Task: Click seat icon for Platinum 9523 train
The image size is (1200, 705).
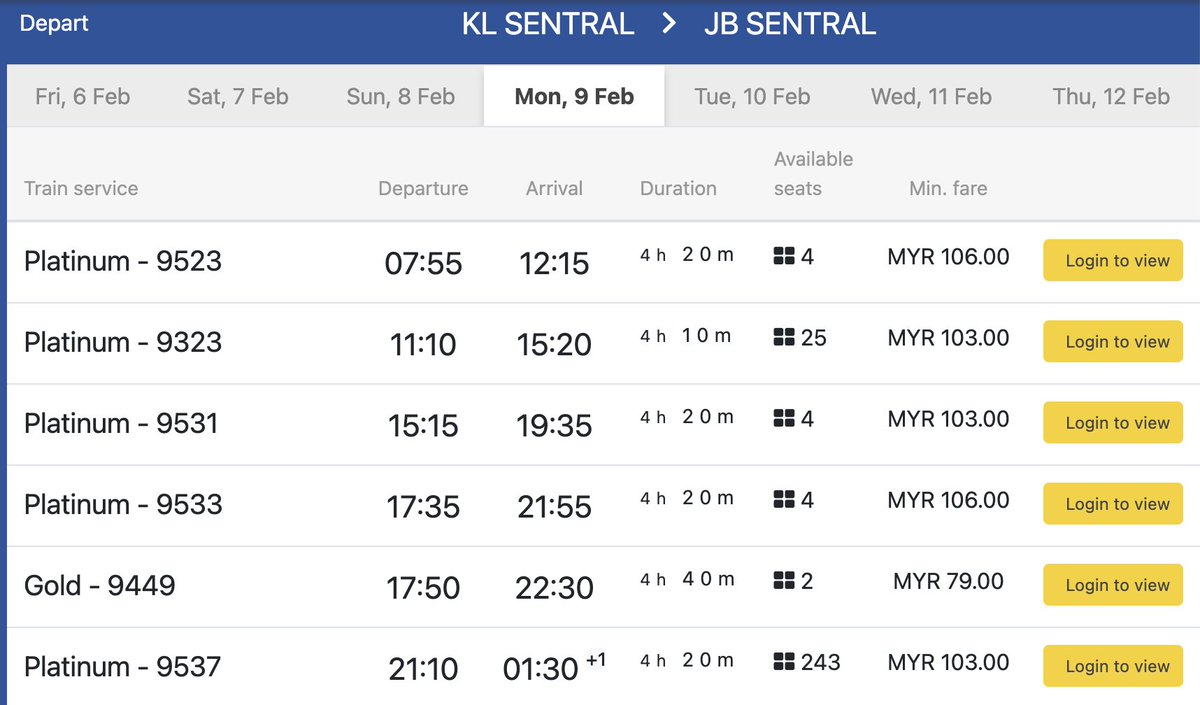Action: pyautogui.click(x=784, y=257)
